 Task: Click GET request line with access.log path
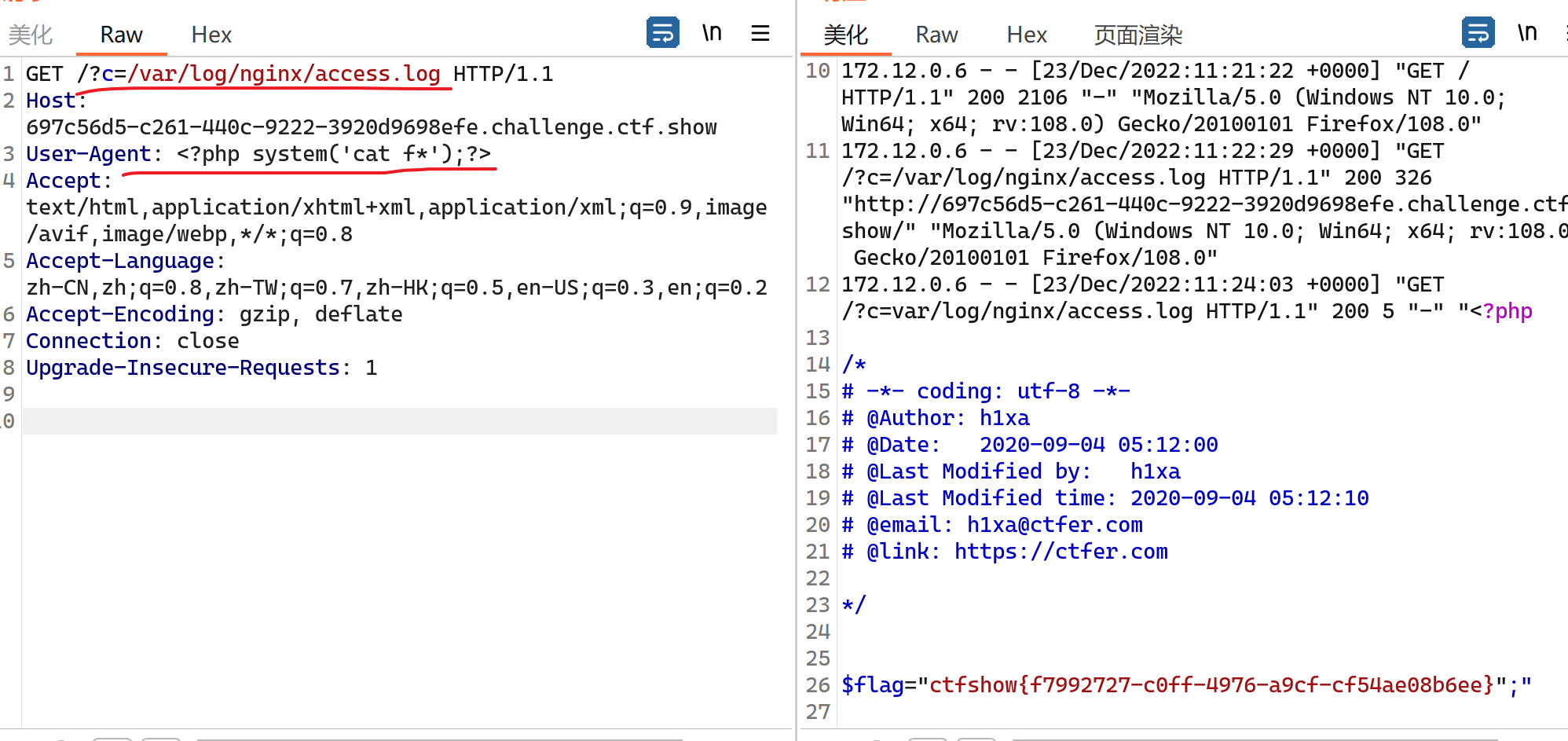click(x=290, y=74)
